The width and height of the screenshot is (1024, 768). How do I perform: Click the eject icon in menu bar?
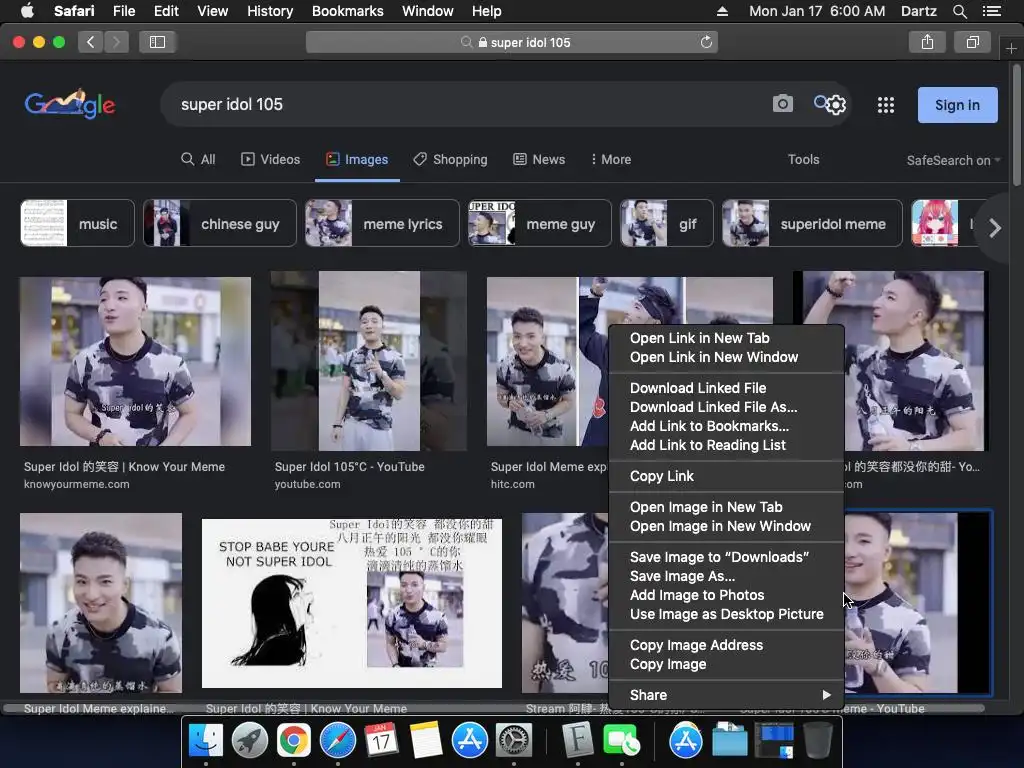pyautogui.click(x=722, y=11)
